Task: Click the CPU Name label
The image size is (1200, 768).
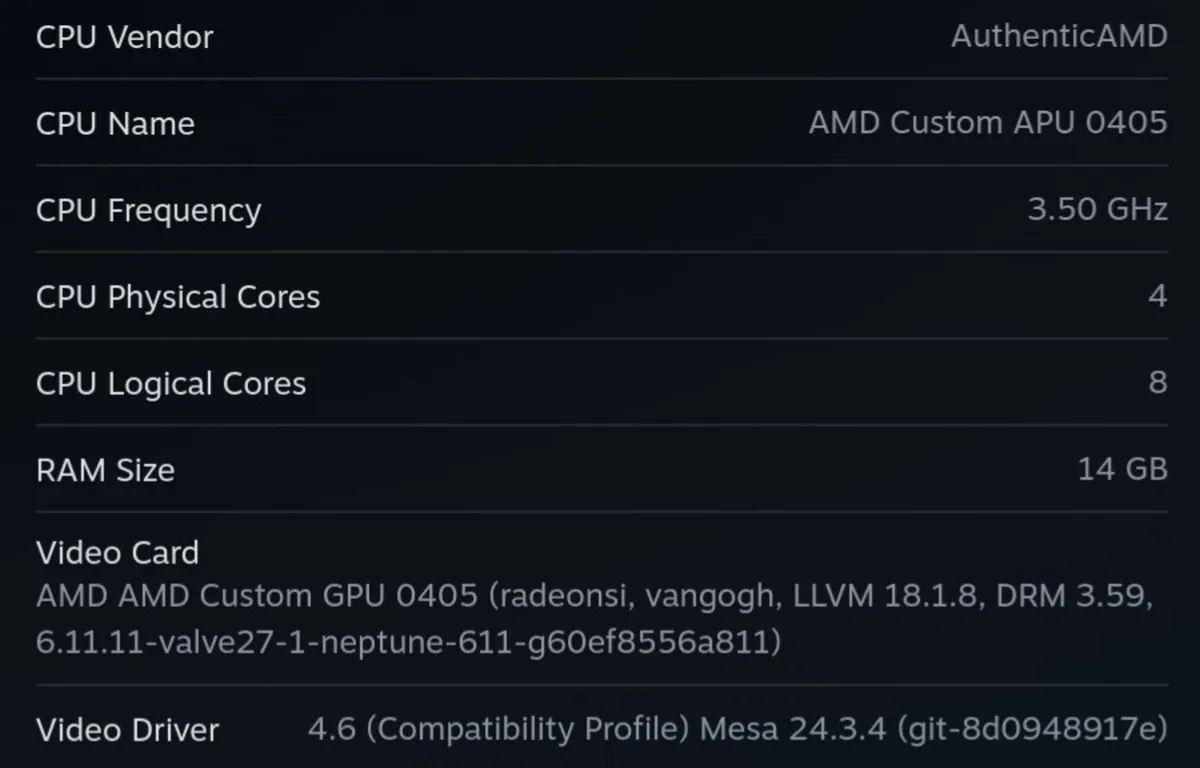Action: [x=115, y=123]
